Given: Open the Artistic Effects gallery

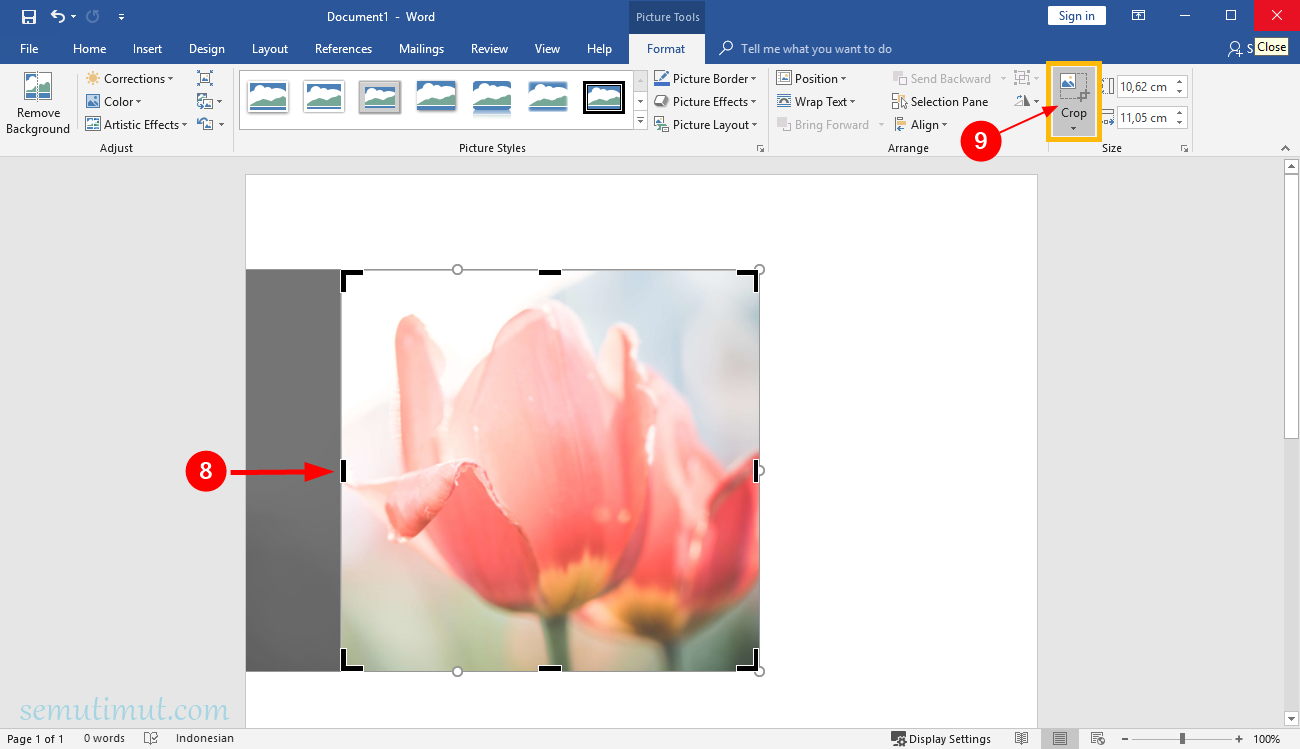Looking at the screenshot, I should [136, 124].
